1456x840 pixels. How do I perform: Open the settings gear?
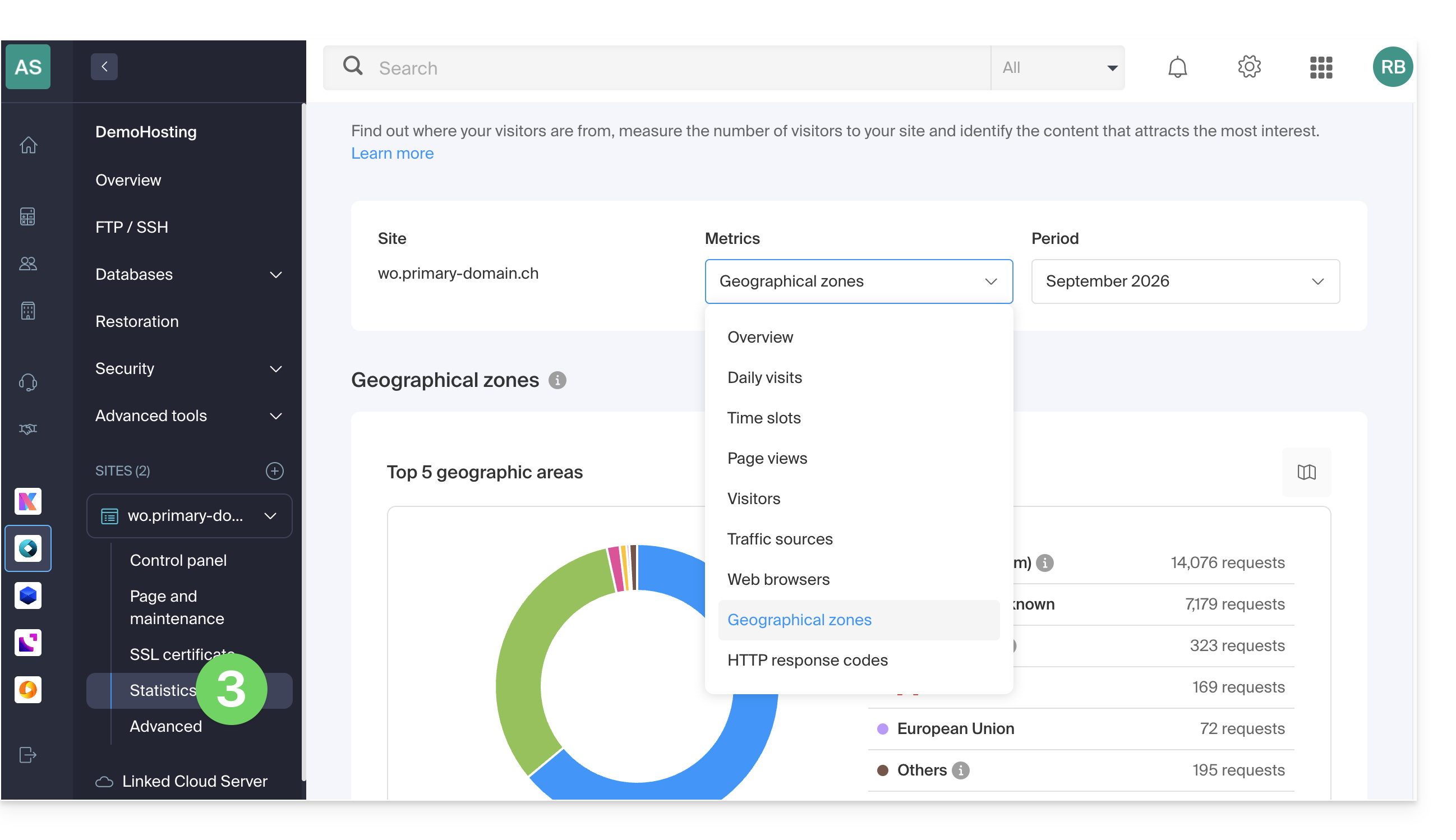1248,67
